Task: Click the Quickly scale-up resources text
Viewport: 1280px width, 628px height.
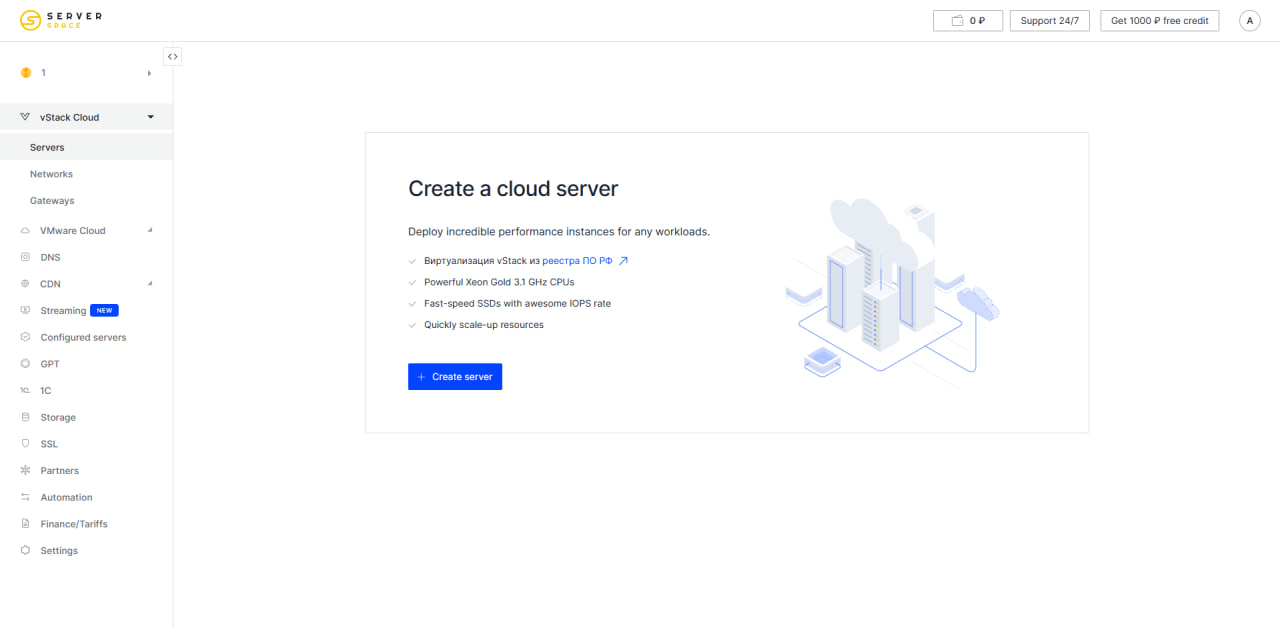Action: [484, 325]
